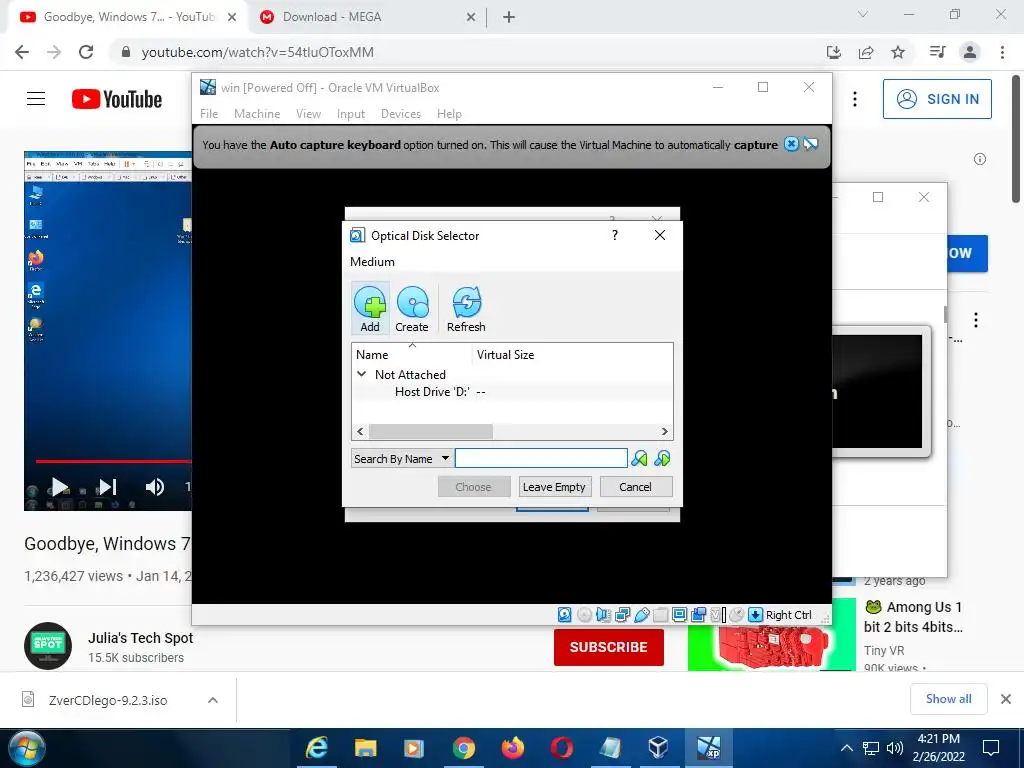Click the Add optical disk icon

pos(370,309)
